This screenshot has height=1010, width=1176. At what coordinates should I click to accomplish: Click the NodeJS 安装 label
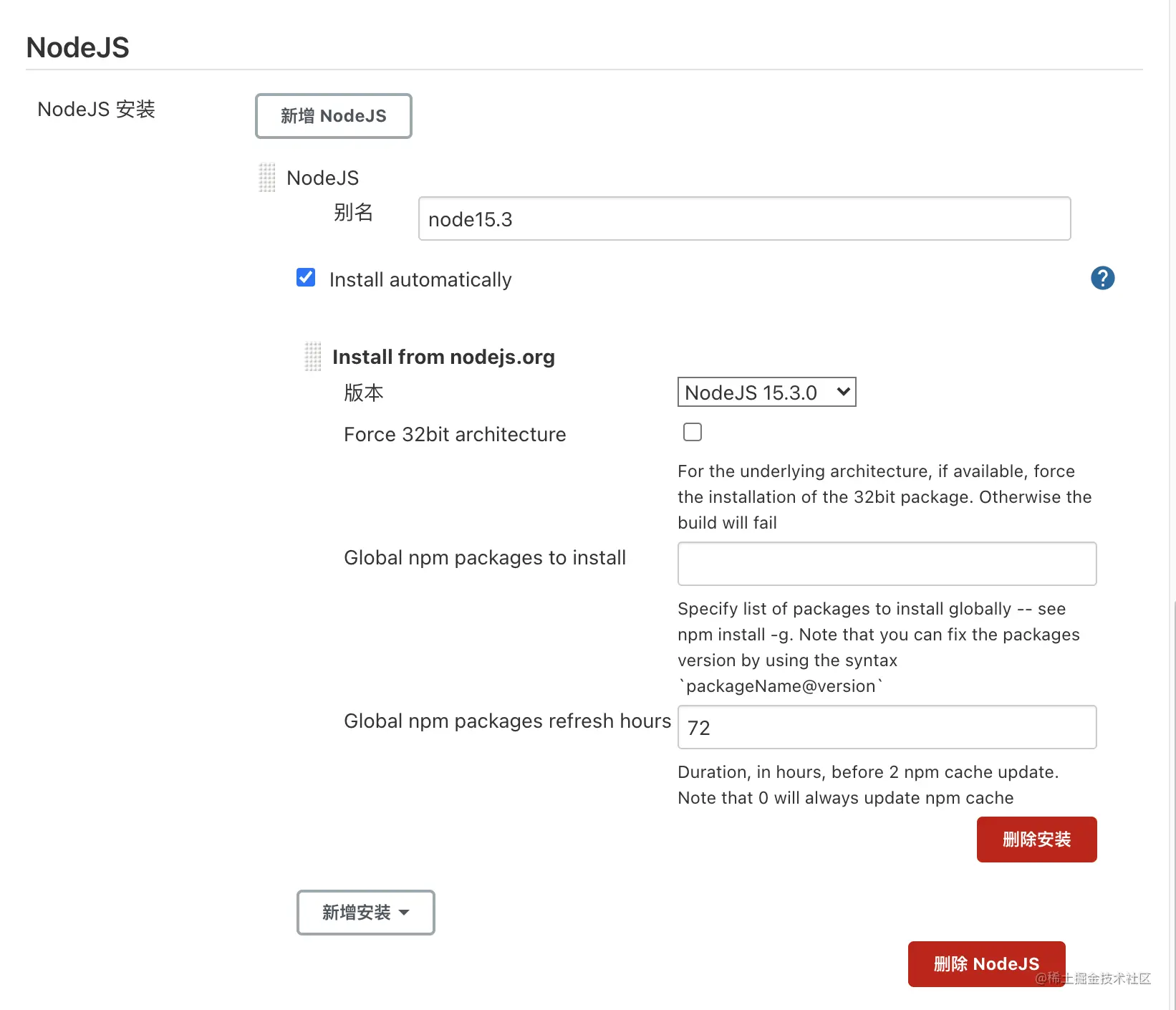(96, 109)
